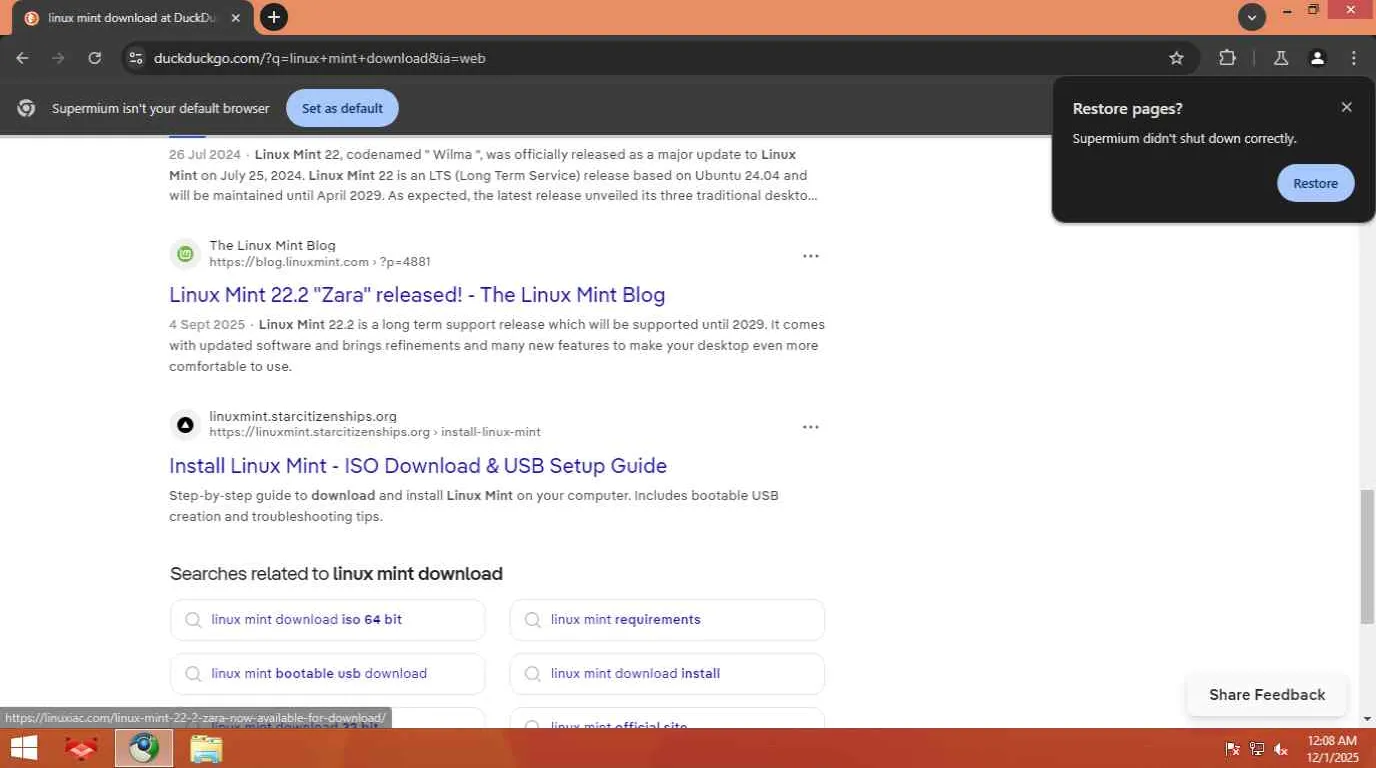Open the taskbar clock showing 12:08 AM
The height and width of the screenshot is (768, 1376).
click(x=1332, y=749)
